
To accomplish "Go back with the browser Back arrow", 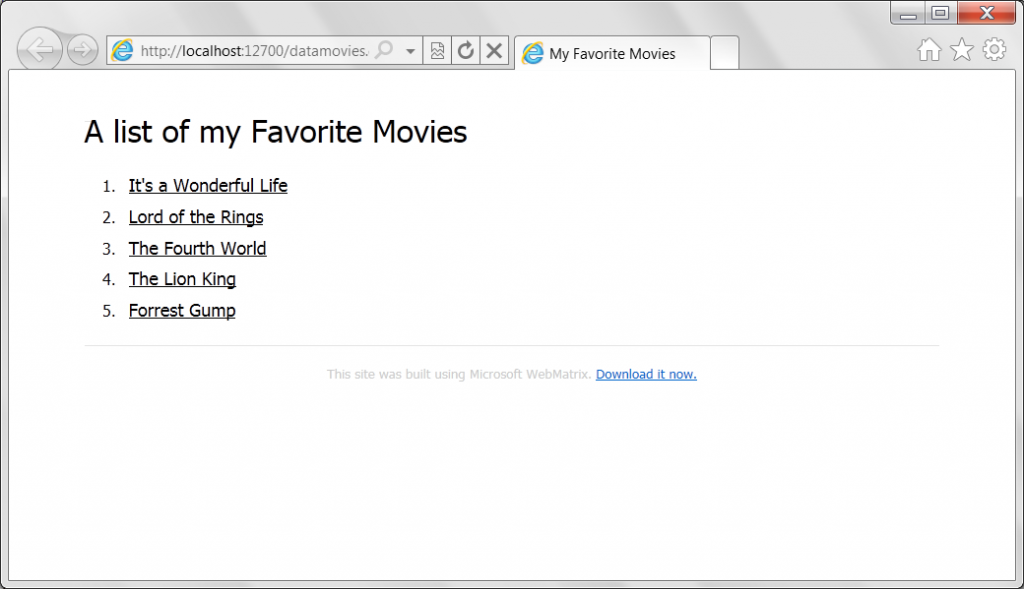I will 40,50.
